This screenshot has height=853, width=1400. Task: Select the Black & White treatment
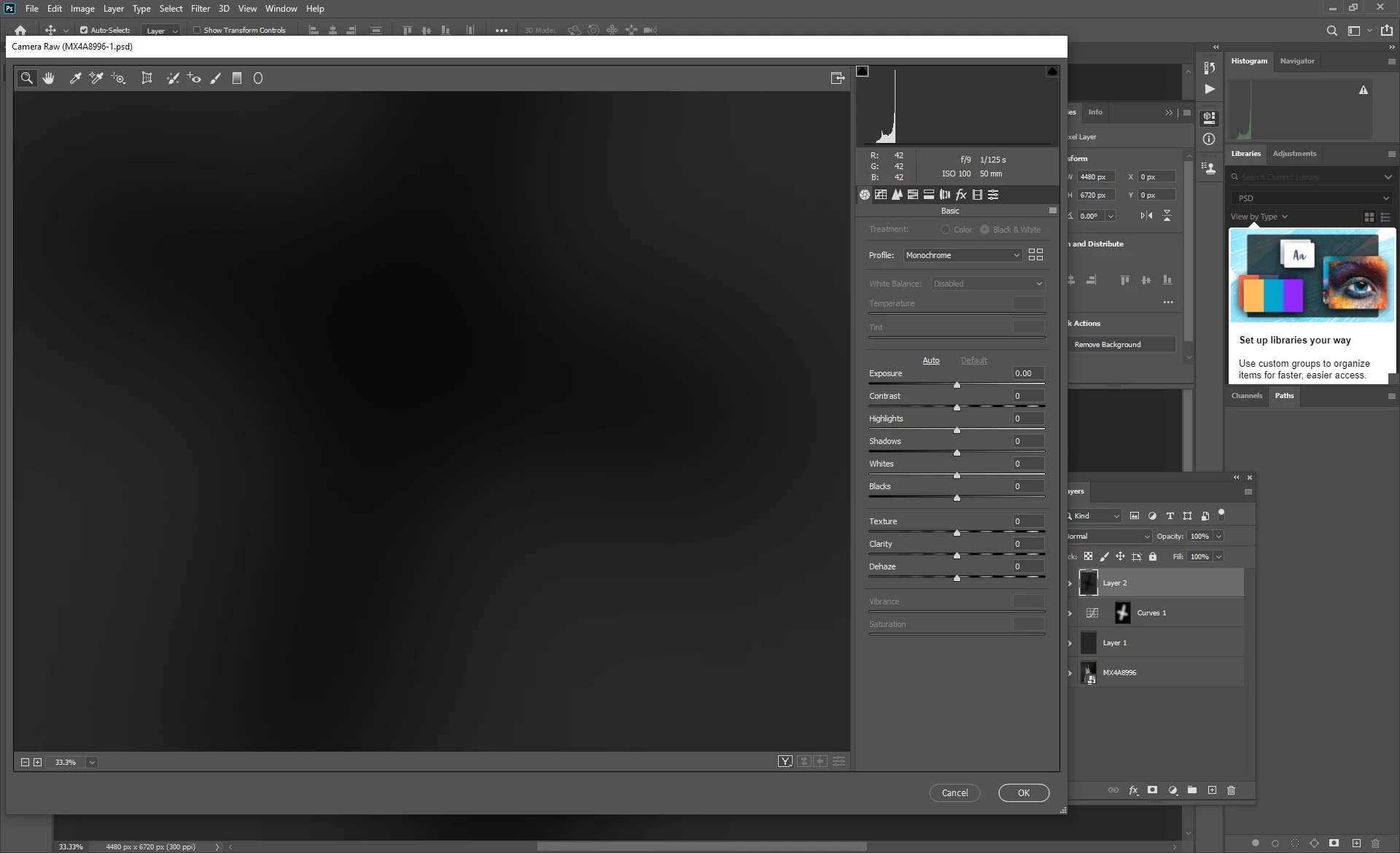pos(985,230)
